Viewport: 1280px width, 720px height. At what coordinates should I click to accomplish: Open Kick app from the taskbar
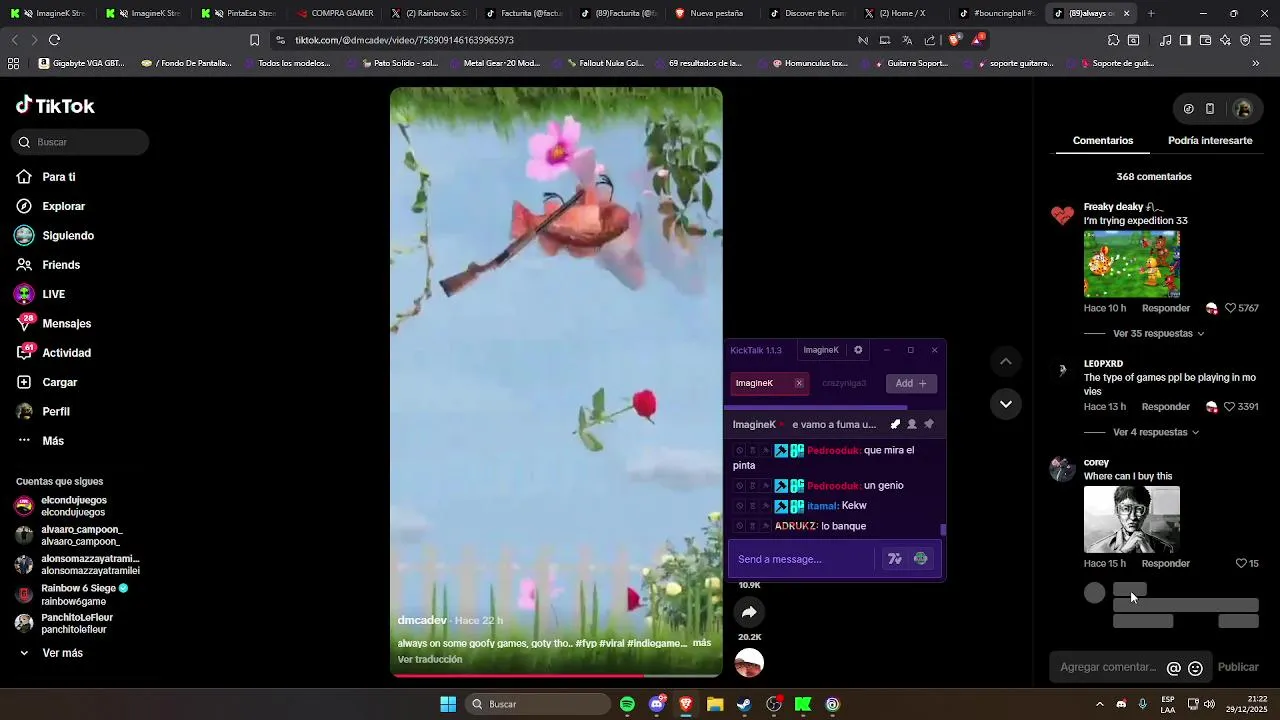tap(803, 704)
